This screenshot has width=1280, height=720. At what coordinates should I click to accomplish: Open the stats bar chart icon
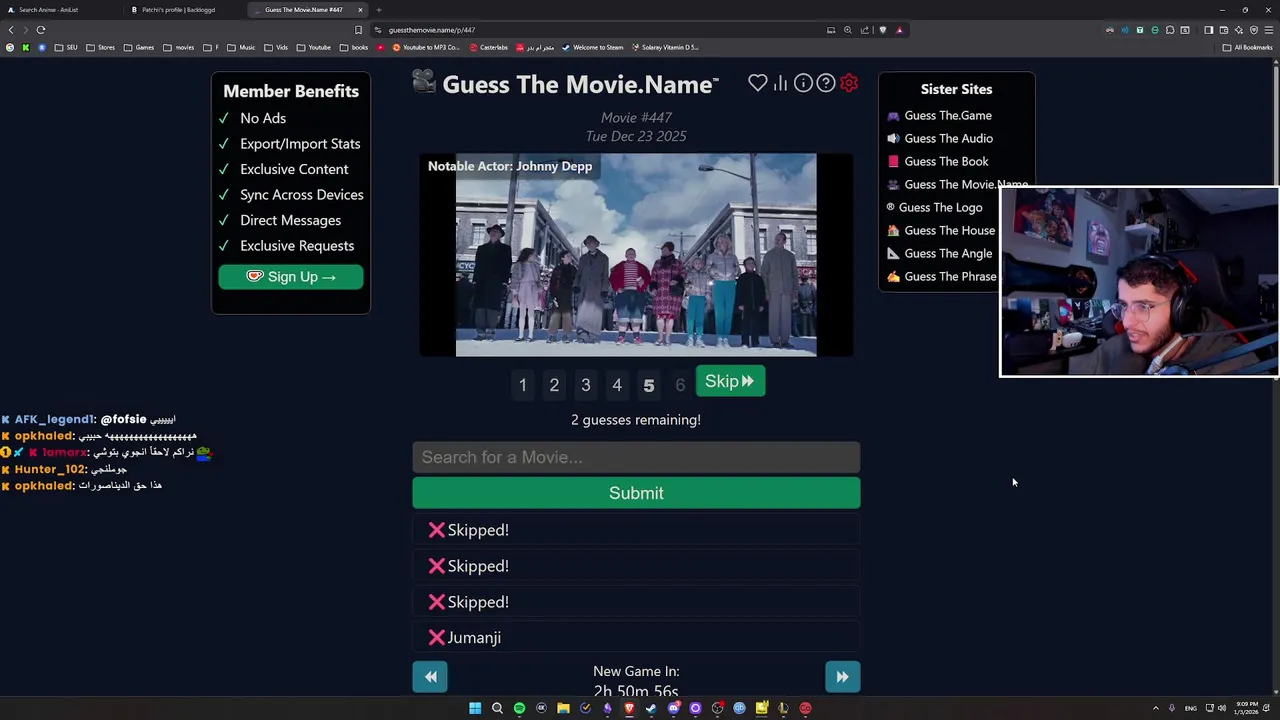(x=780, y=83)
